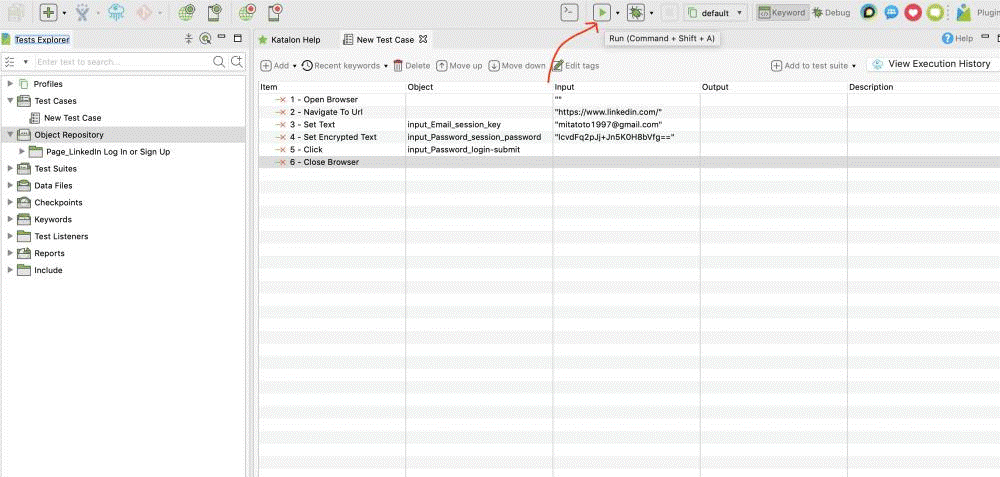This screenshot has height=477, width=1000.
Task: Switch to Debug perspective
Action: (831, 13)
